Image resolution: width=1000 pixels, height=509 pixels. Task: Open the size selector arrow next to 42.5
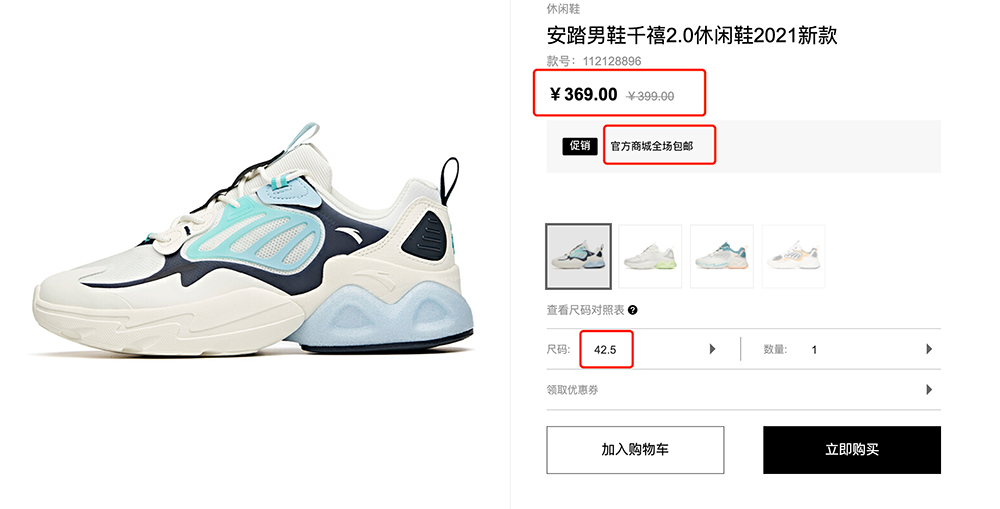pos(712,349)
